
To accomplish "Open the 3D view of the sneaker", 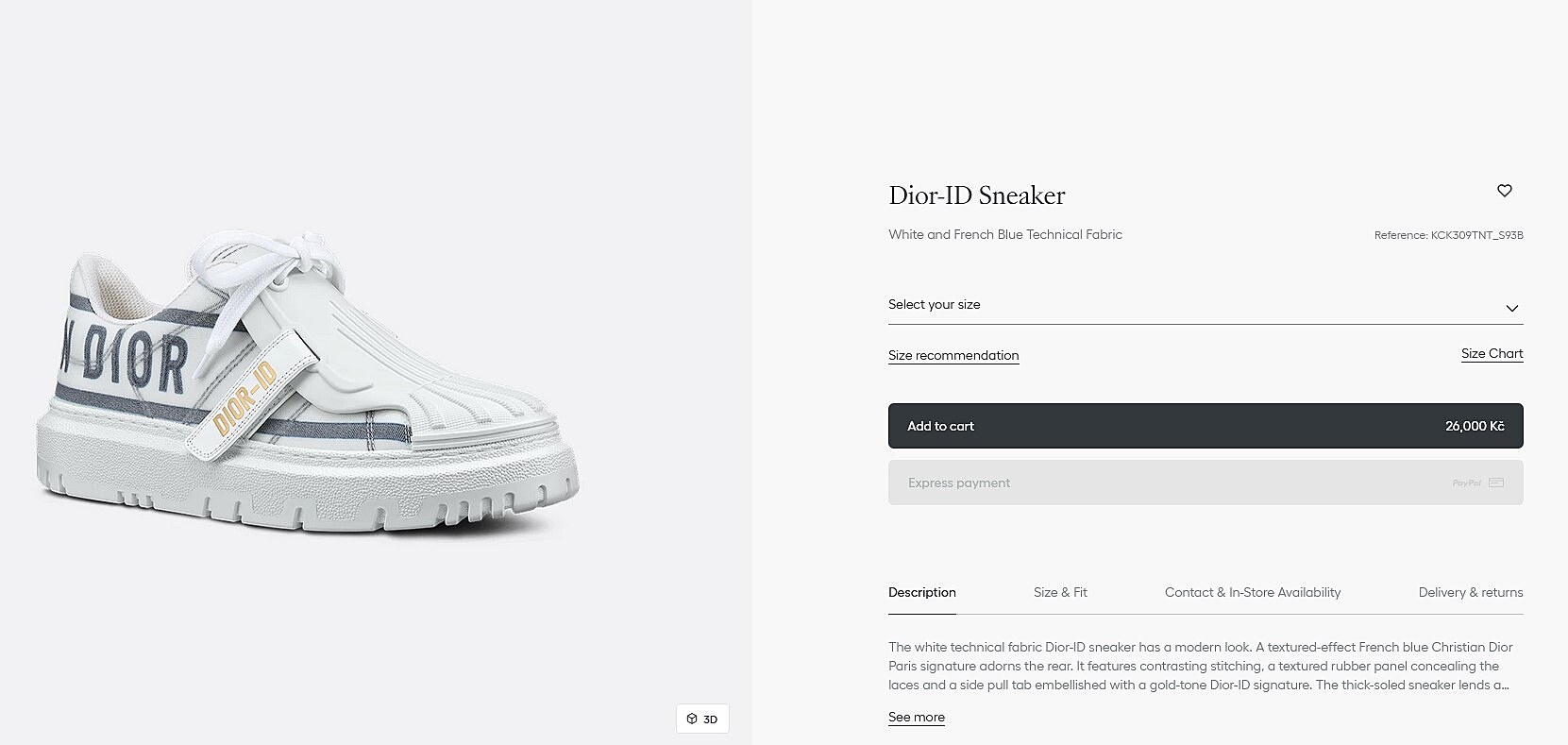I will tap(702, 719).
